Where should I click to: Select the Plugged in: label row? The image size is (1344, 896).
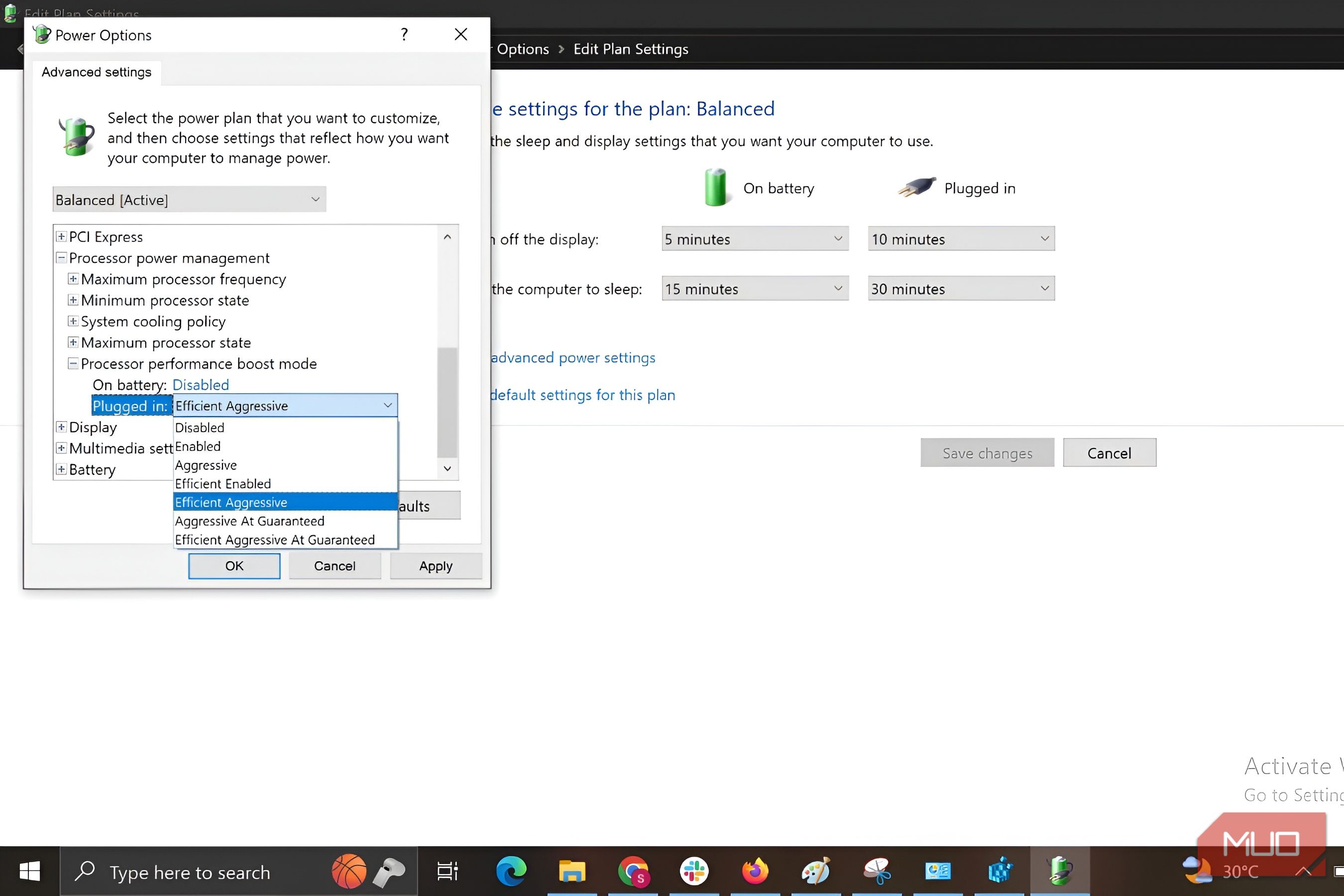(131, 406)
